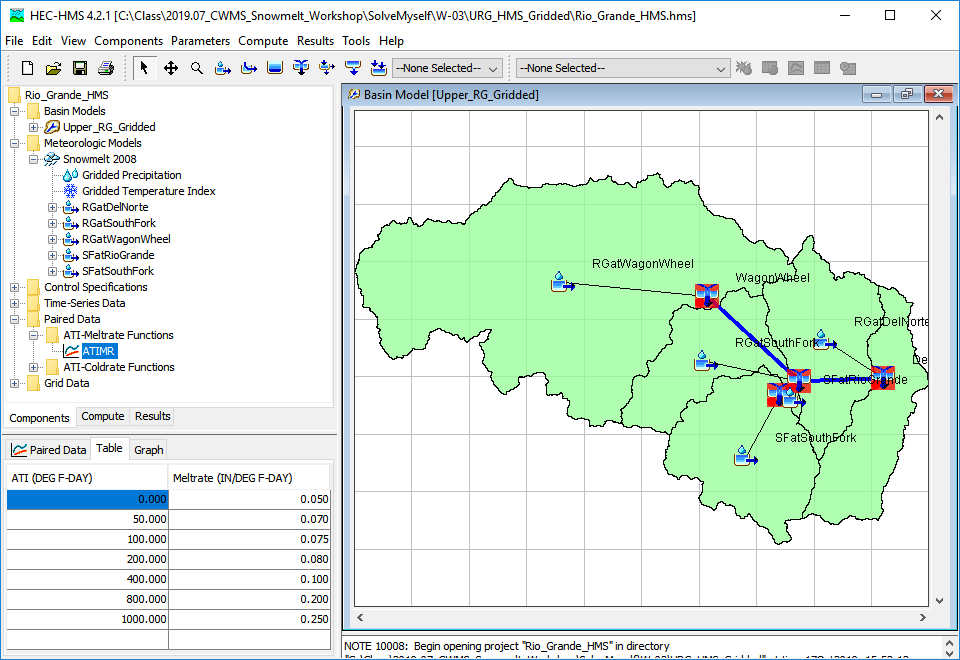Select the Zoom magnifier tool
The height and width of the screenshot is (660, 960).
[x=197, y=68]
